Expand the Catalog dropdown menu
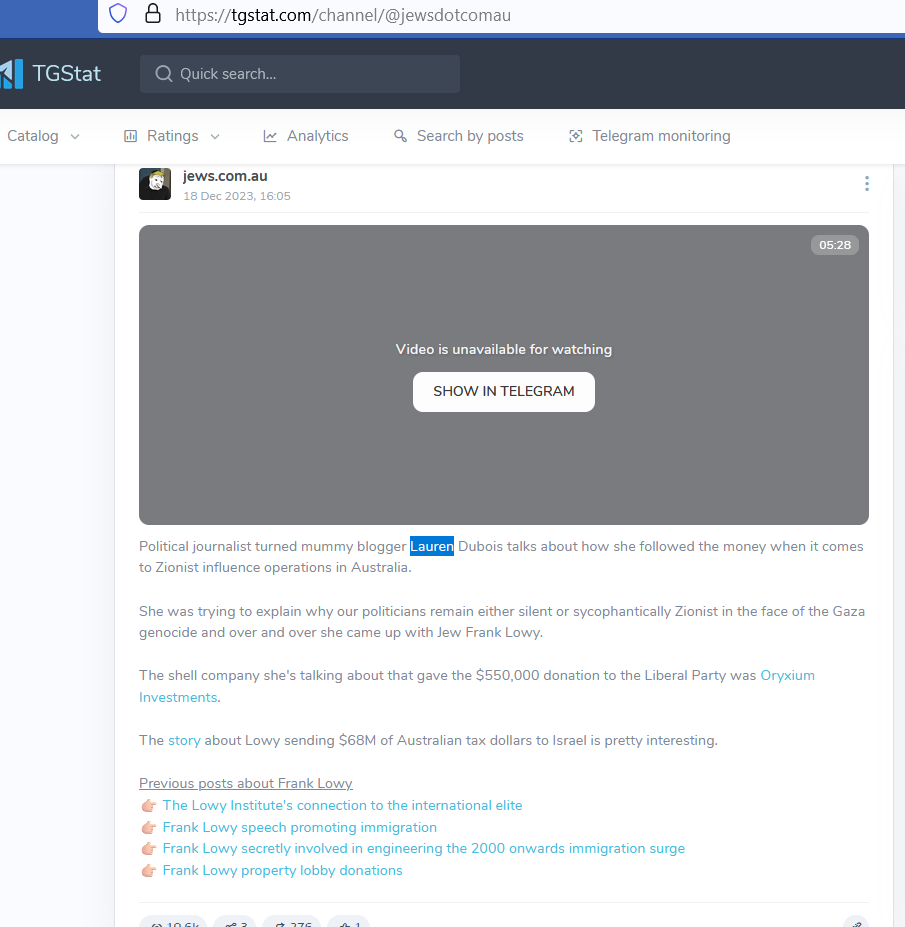Viewport: 905px width, 927px height. click(x=43, y=136)
